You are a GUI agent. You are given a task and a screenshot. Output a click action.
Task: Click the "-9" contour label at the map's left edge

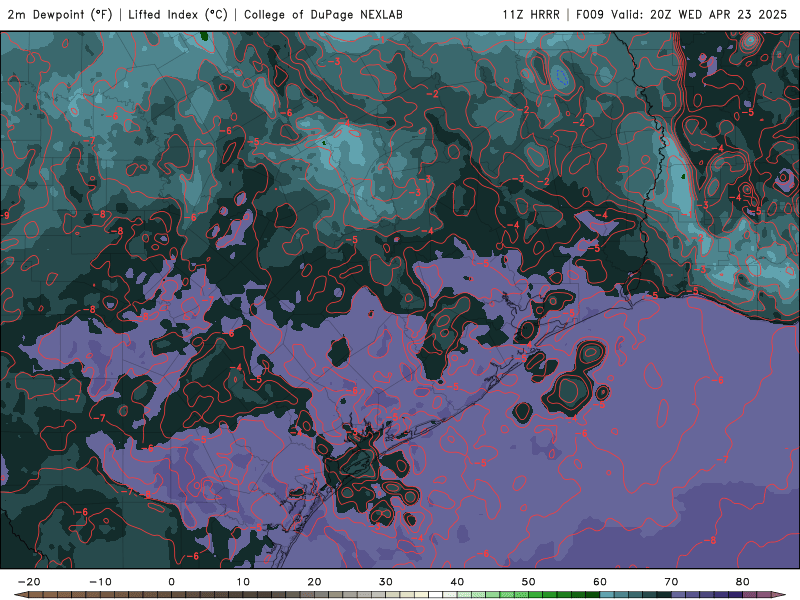pyautogui.click(x=5, y=215)
